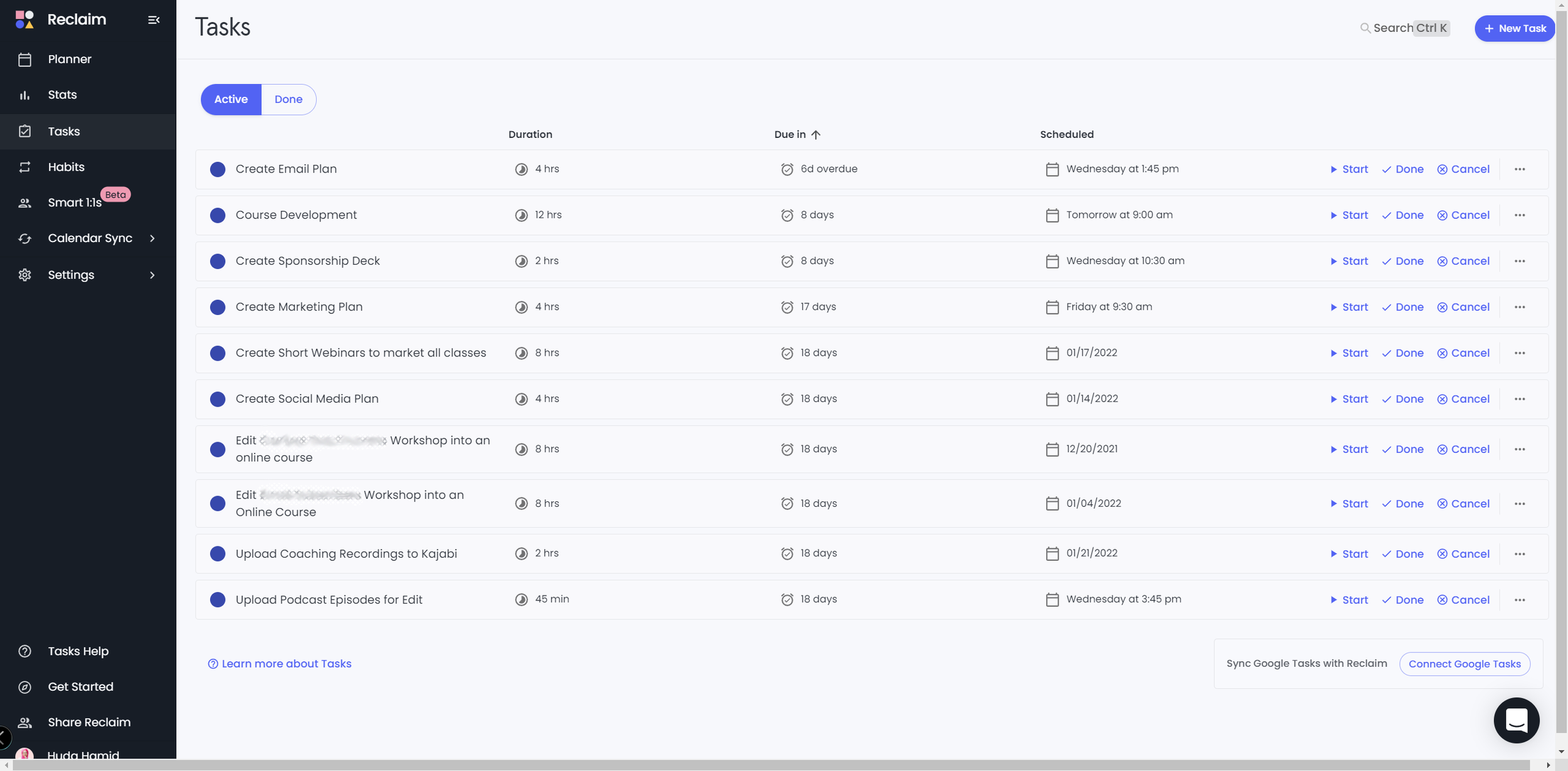Open more options for Create Email Plan

tap(1519, 169)
